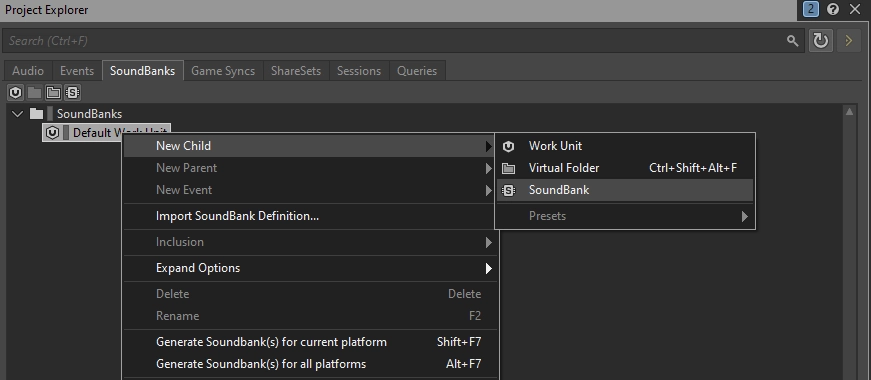Open the ShareSets tab
The image size is (871, 380).
[296, 71]
